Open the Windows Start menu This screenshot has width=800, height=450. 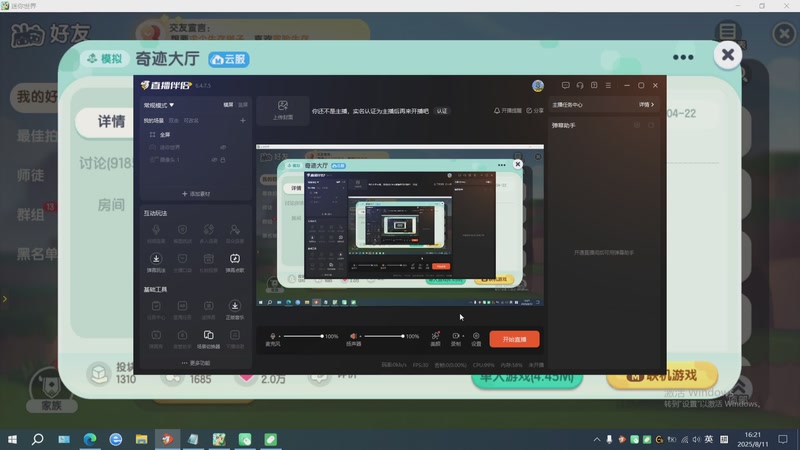pyautogui.click(x=12, y=439)
